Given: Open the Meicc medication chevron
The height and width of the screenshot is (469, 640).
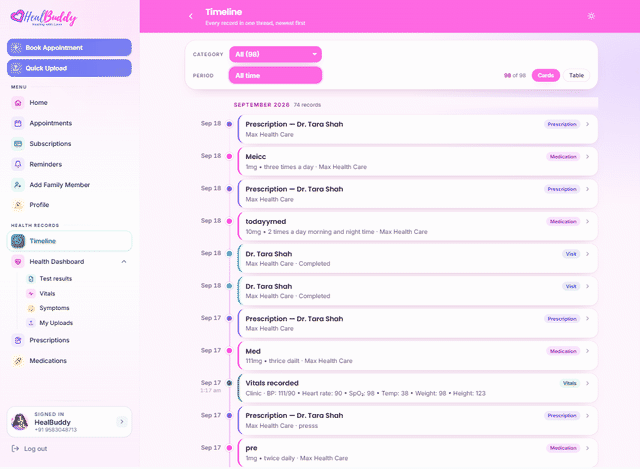Looking at the screenshot, I should [x=587, y=157].
